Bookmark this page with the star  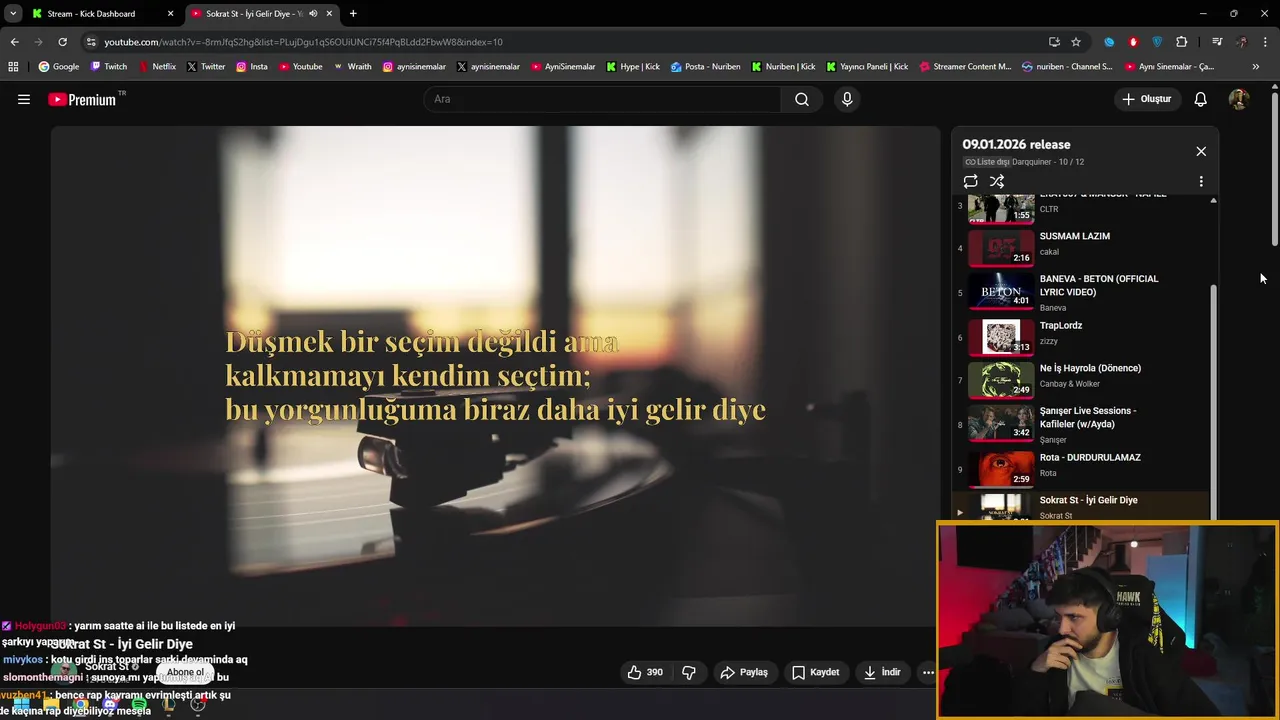coord(1076,42)
